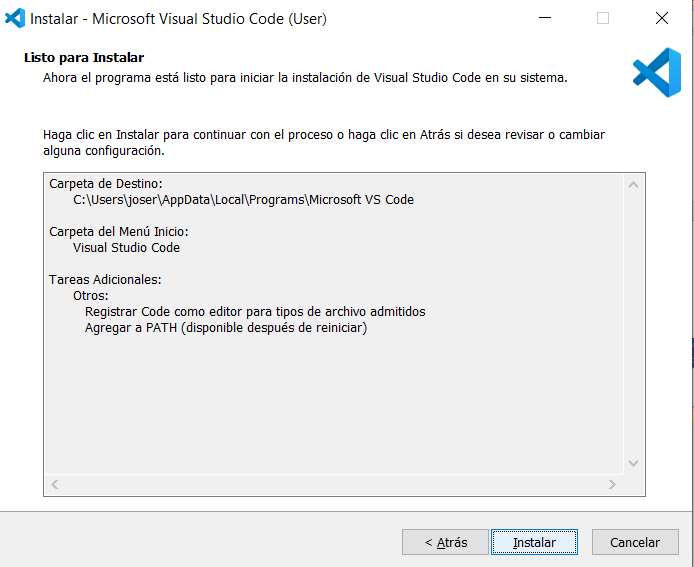Close the installer window with X
This screenshot has width=694, height=567.
[x=661, y=18]
